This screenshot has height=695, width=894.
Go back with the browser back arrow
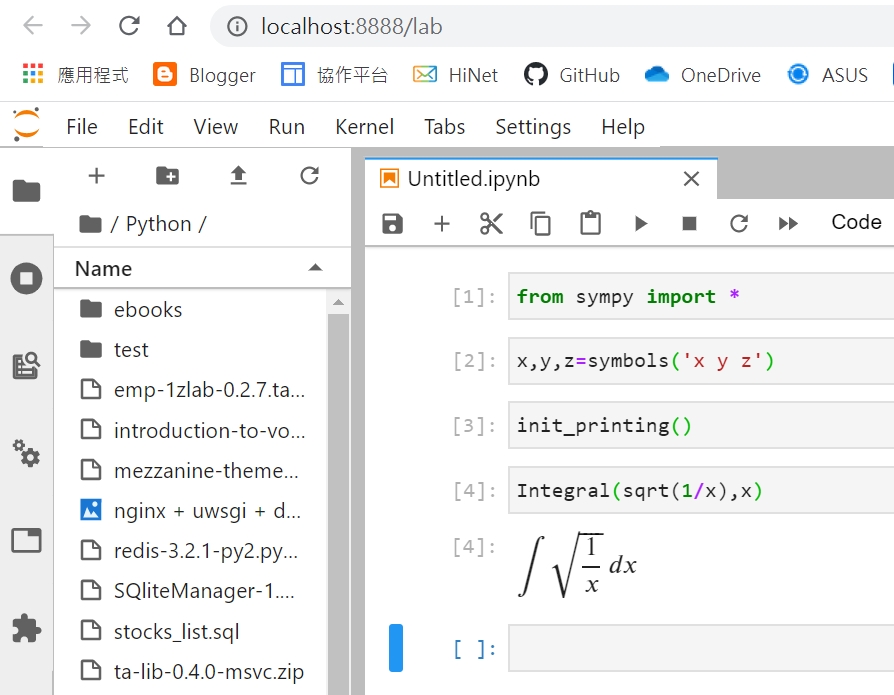pyautogui.click(x=33, y=26)
